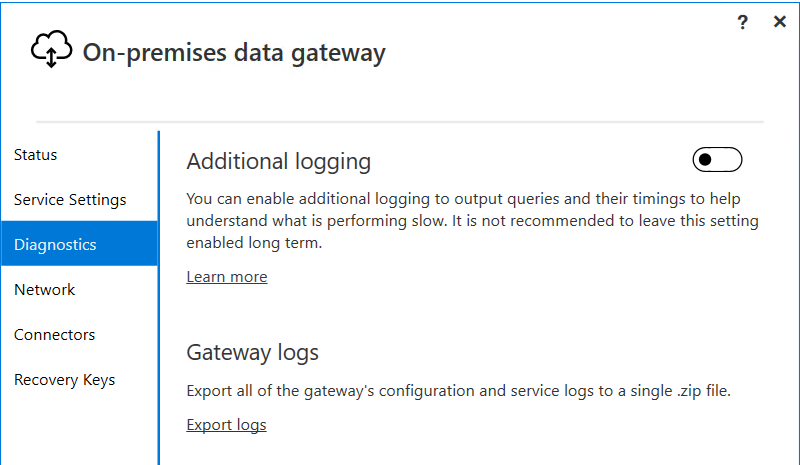
Task: Click the Export logs link
Action: (226, 425)
